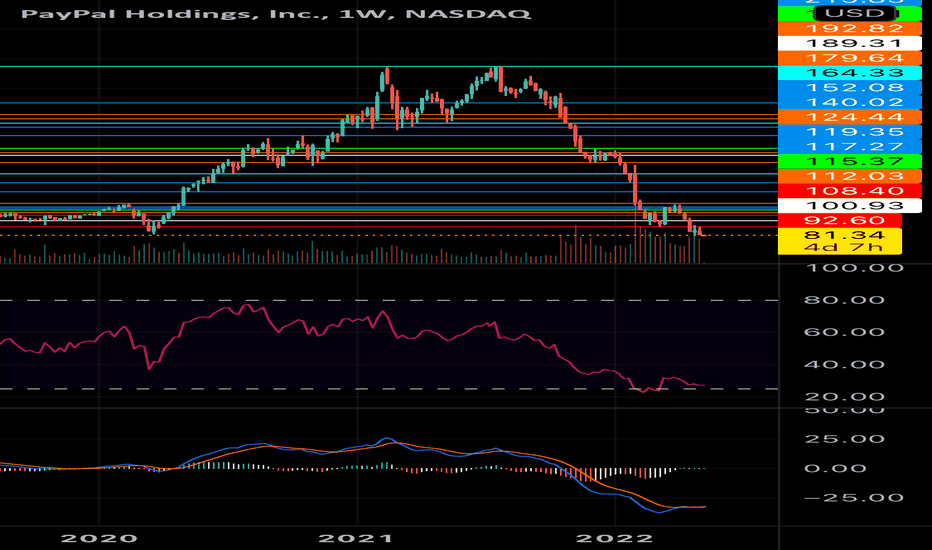Click the 2021 time axis label
Screen dimensions: 932x550
(x=355, y=539)
